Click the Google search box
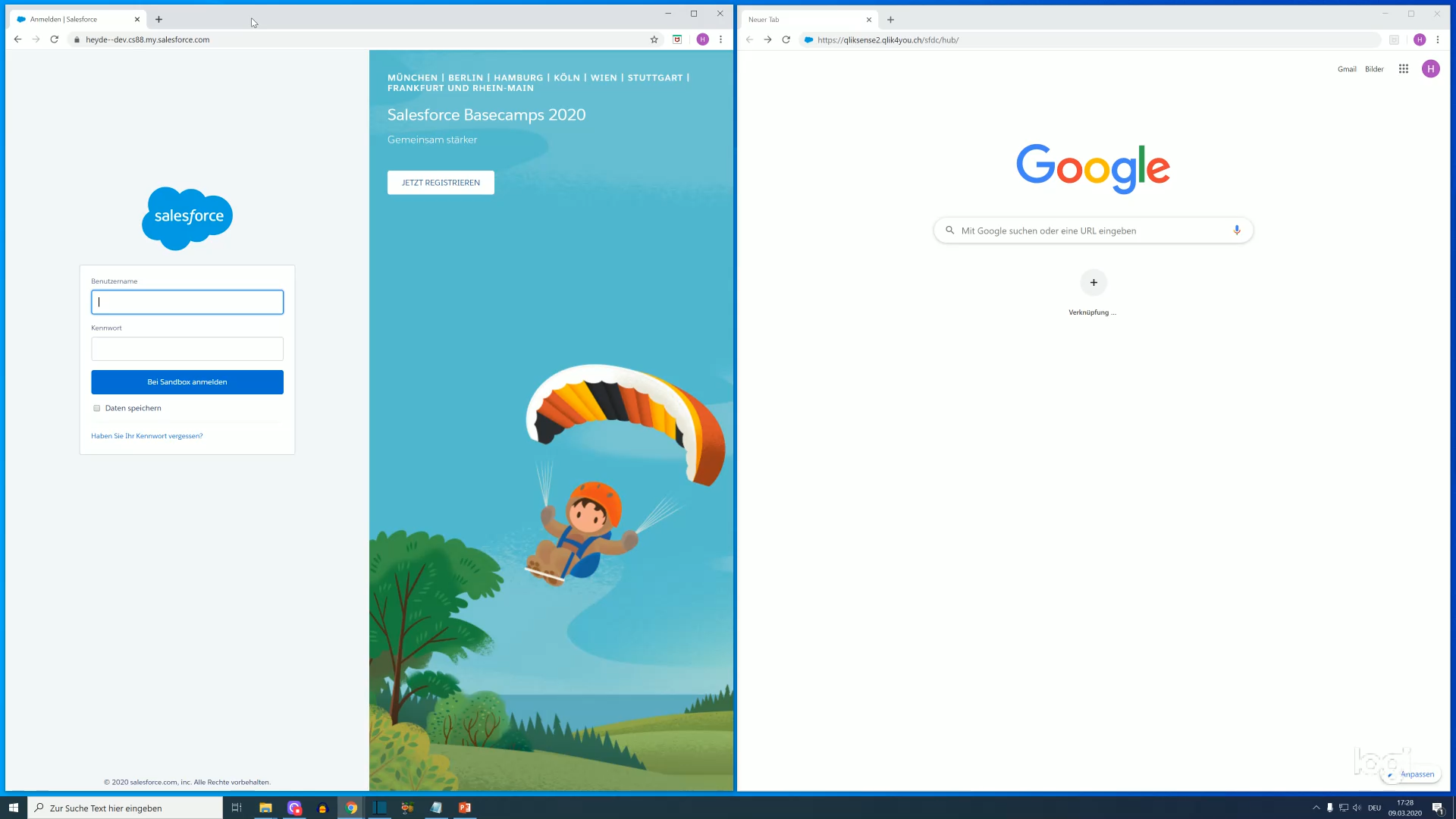The height and width of the screenshot is (819, 1456). (x=1093, y=231)
